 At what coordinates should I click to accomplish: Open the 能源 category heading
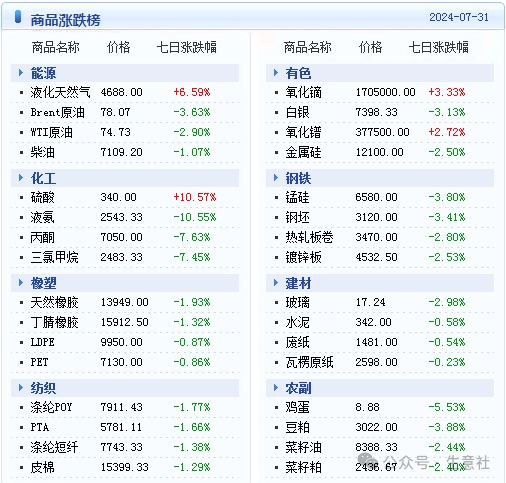click(x=43, y=73)
